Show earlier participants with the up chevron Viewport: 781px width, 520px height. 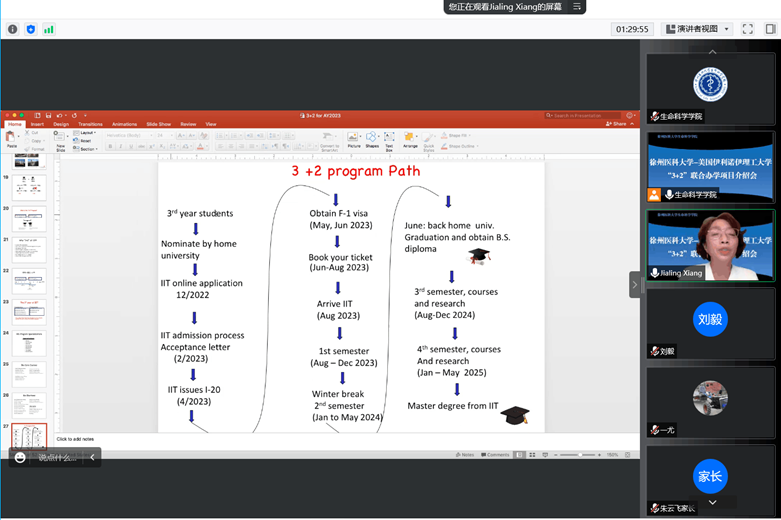point(712,52)
